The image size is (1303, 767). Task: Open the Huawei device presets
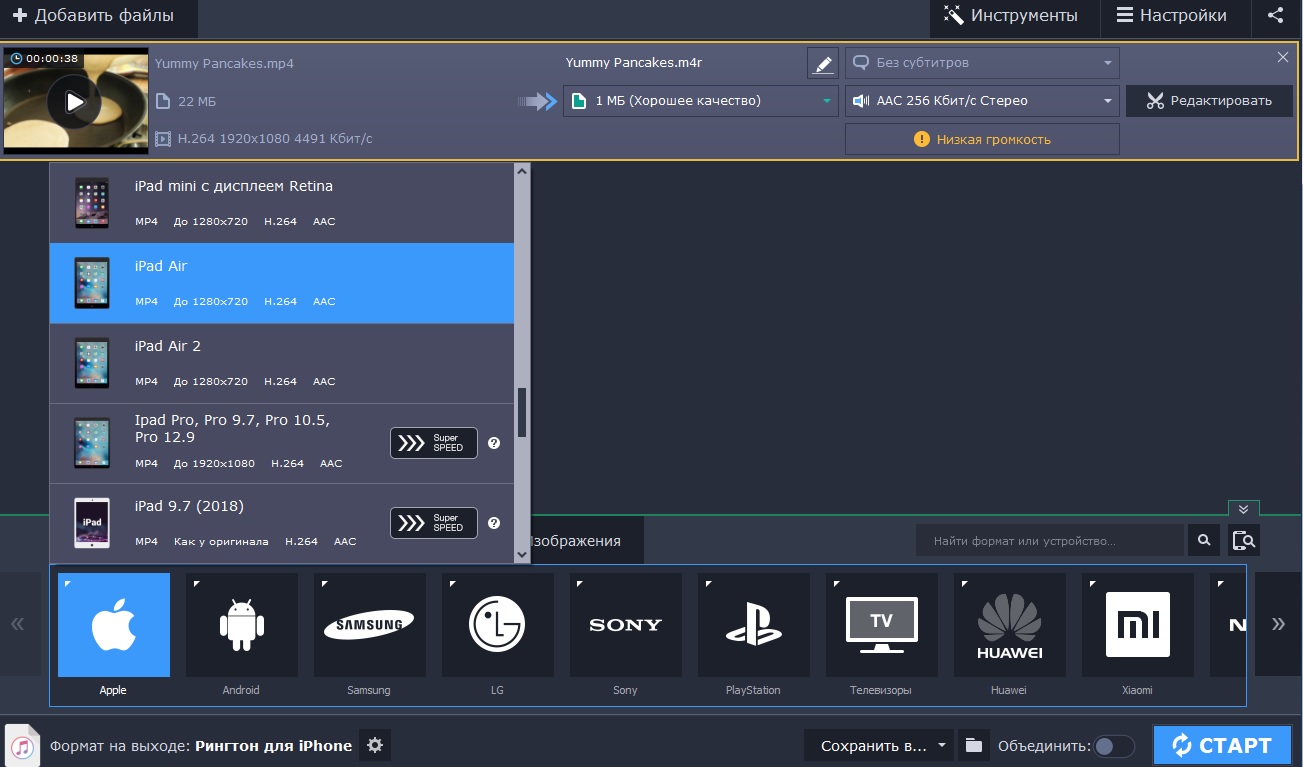click(1009, 626)
